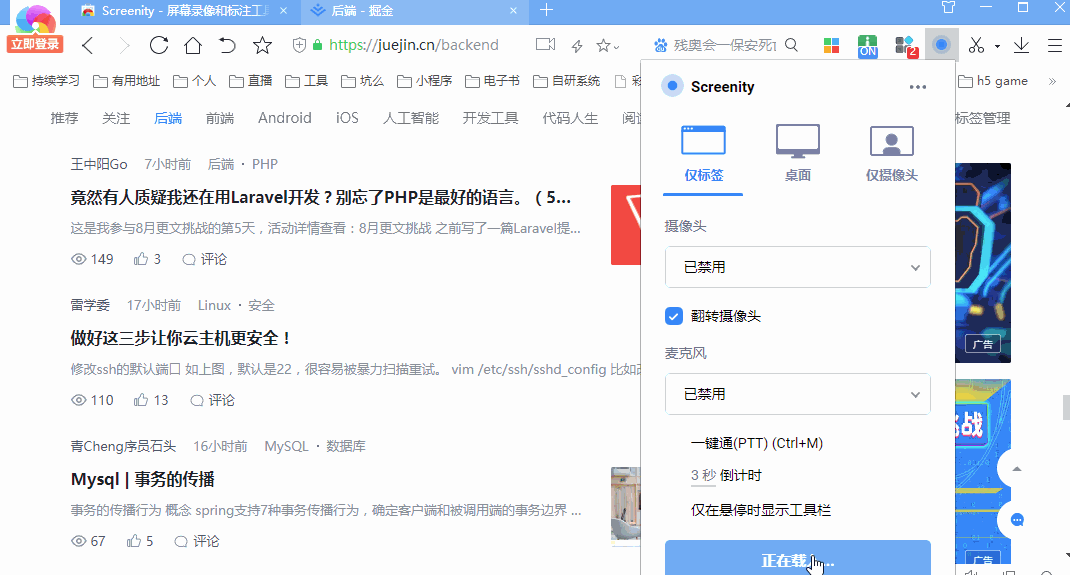Select 桌面 recording mode

pos(798,154)
